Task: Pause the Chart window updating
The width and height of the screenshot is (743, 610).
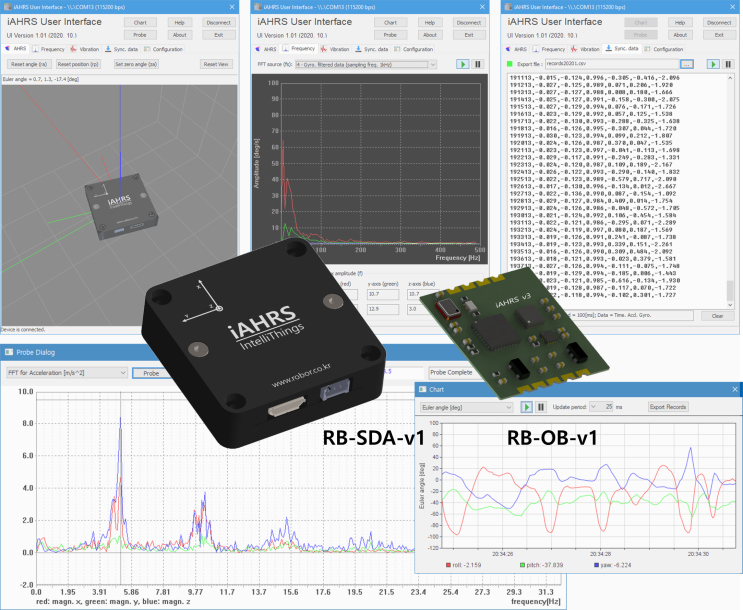Action: [541, 407]
